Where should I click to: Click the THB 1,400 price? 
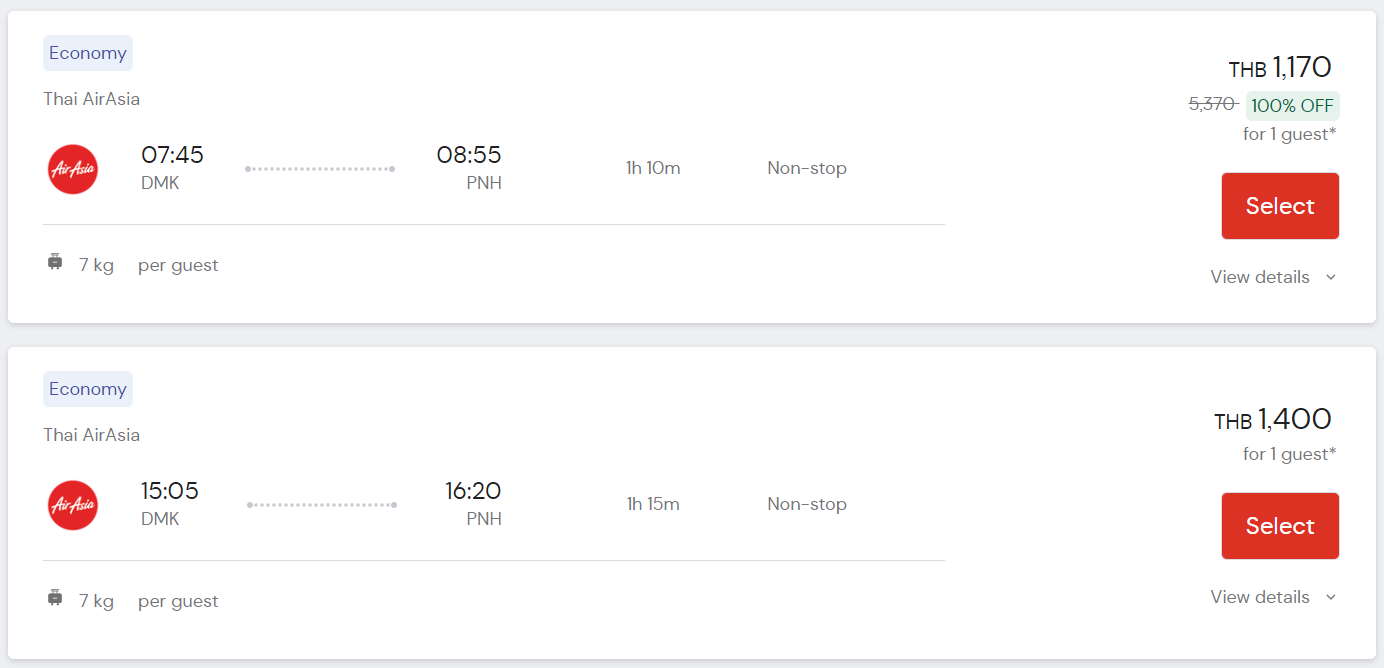click(x=1273, y=420)
